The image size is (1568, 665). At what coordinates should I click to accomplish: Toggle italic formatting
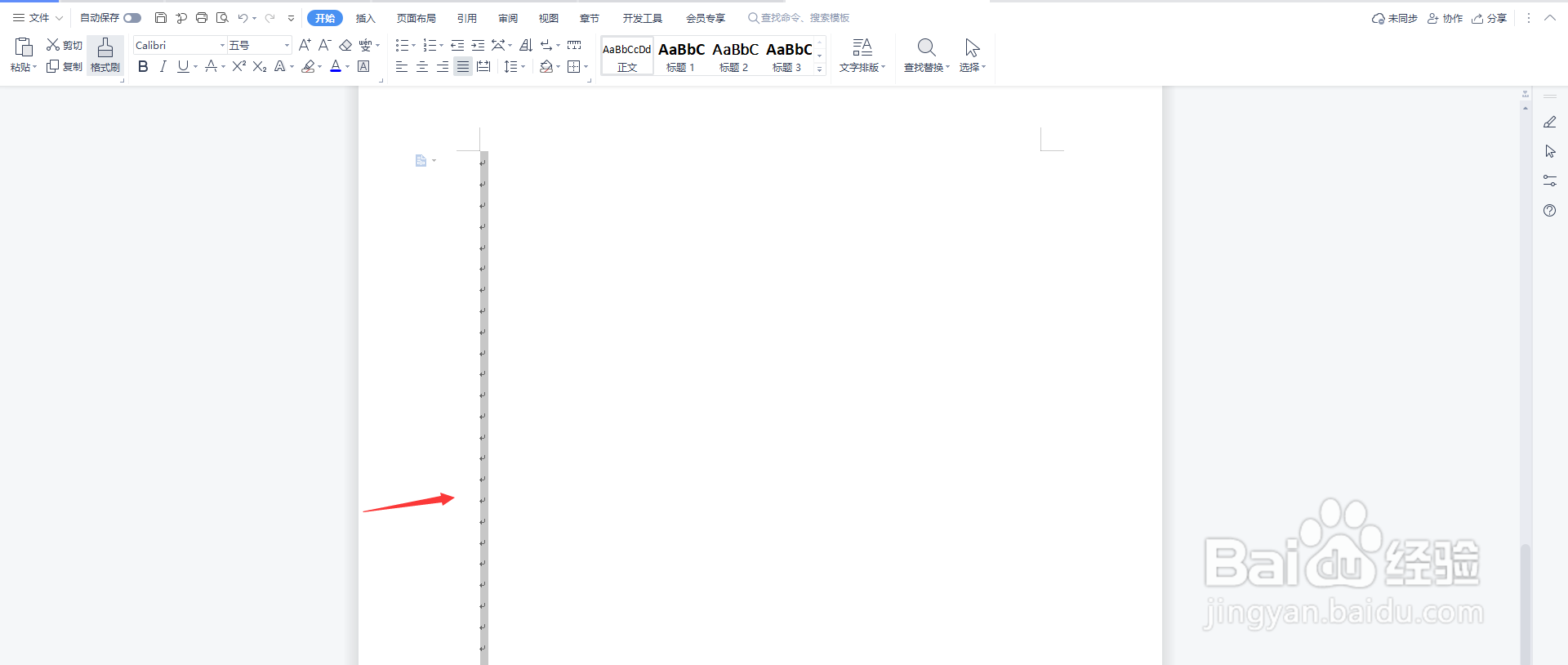click(x=163, y=66)
